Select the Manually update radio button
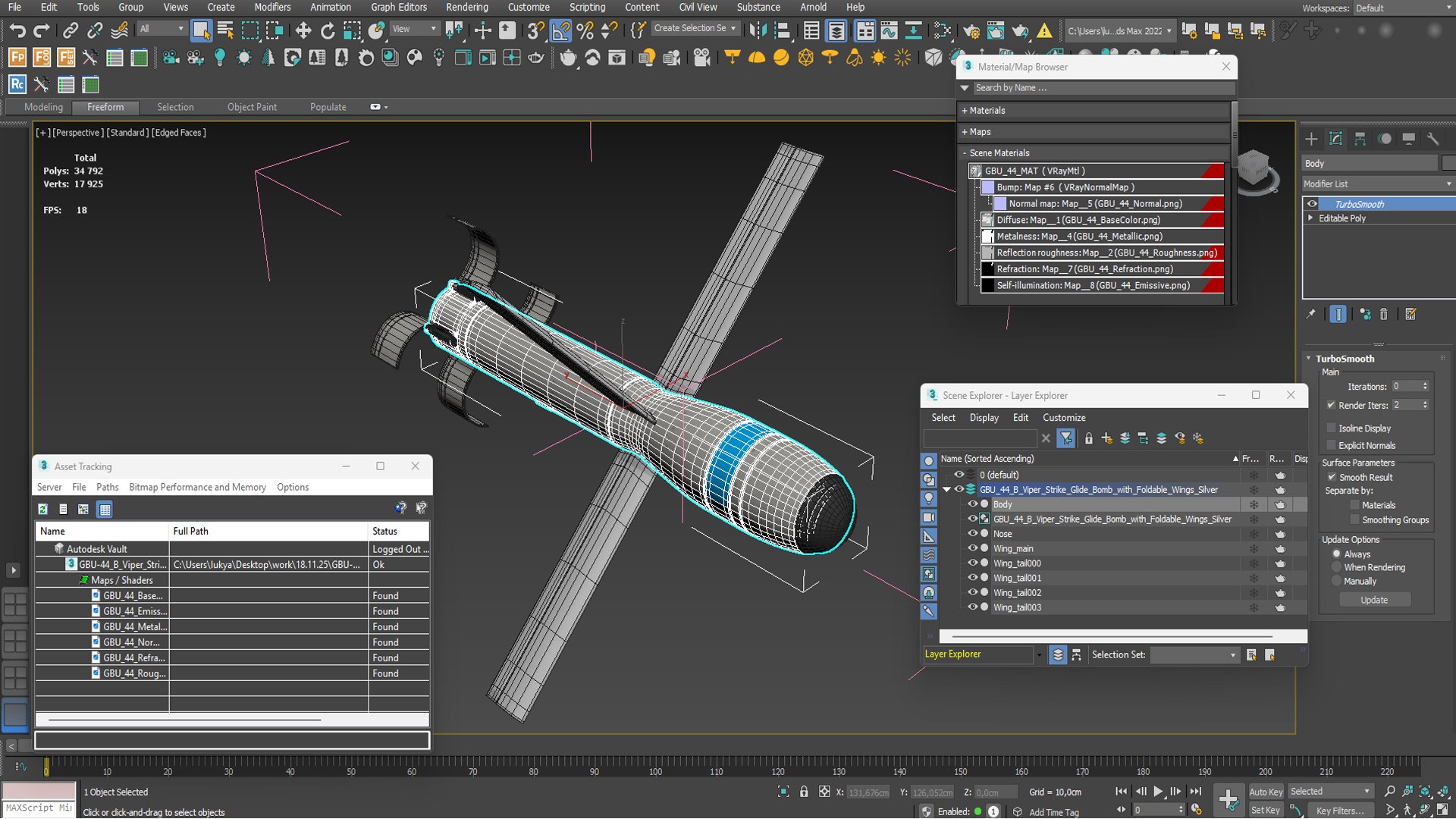This screenshot has width=1456, height=819. (1337, 581)
